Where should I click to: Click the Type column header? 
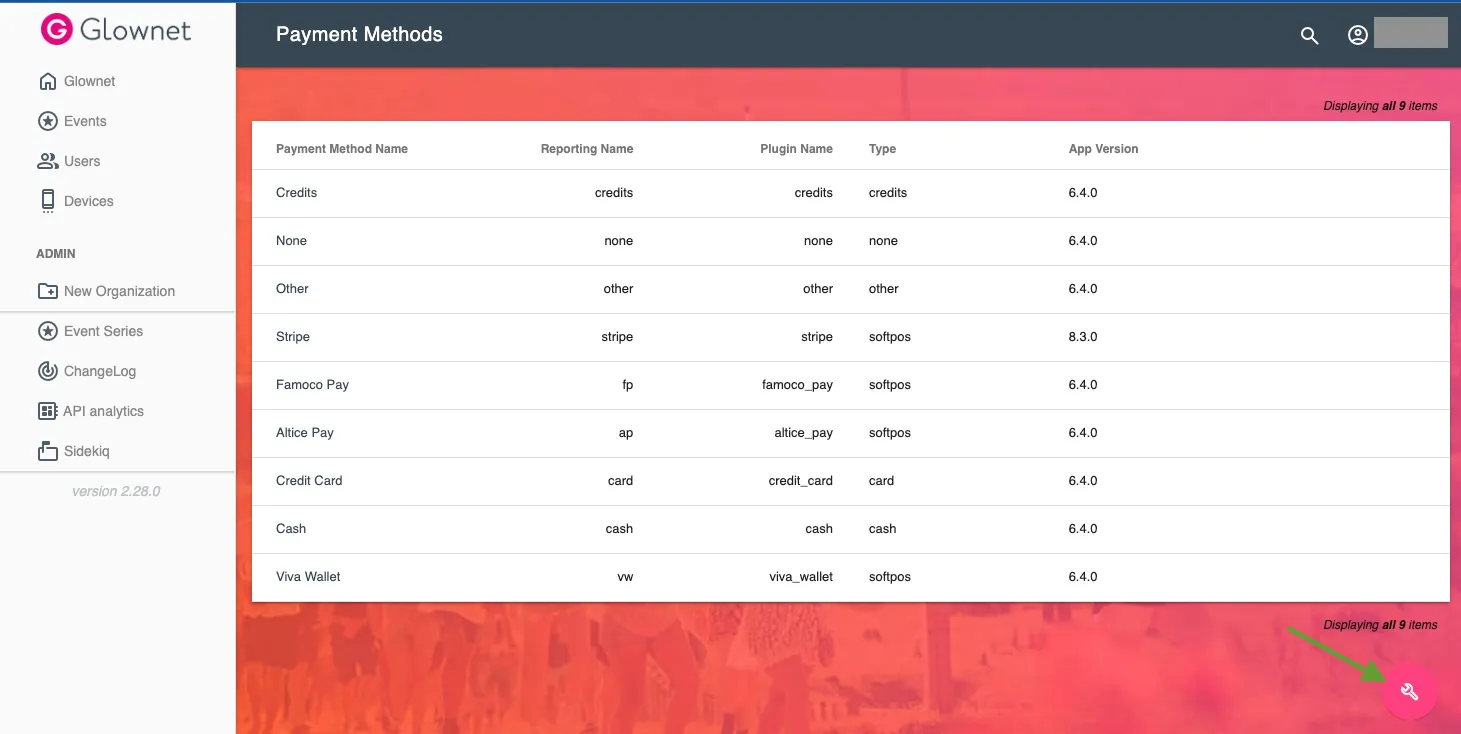[882, 149]
